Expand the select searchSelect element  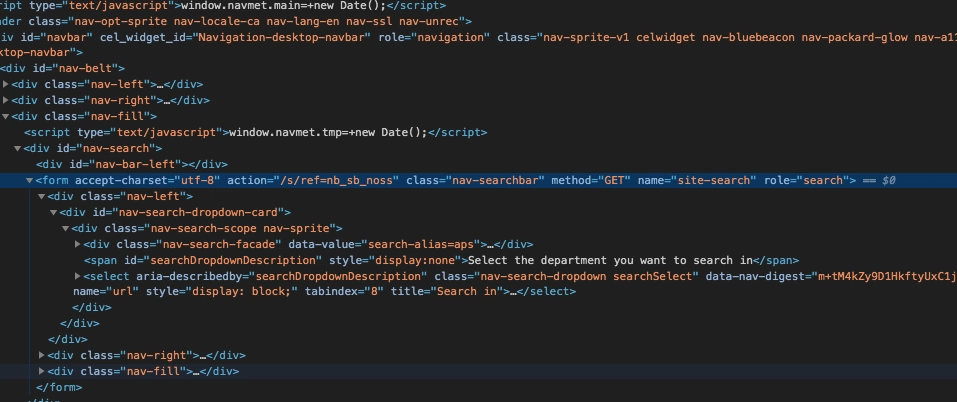click(78, 276)
